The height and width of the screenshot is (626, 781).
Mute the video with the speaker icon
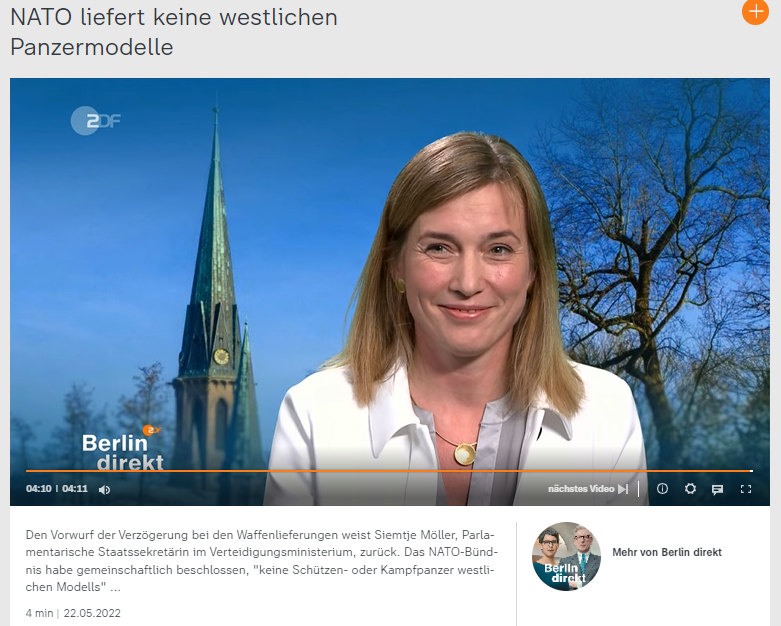pos(105,489)
